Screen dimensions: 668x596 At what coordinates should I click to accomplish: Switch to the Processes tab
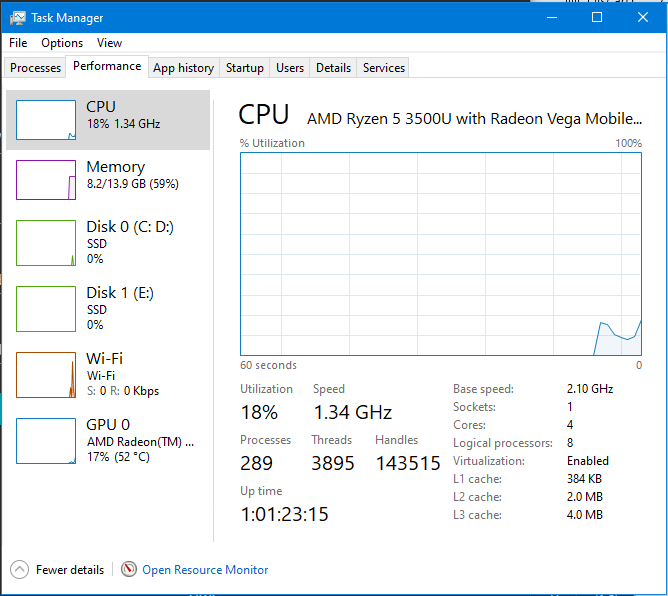tap(35, 68)
